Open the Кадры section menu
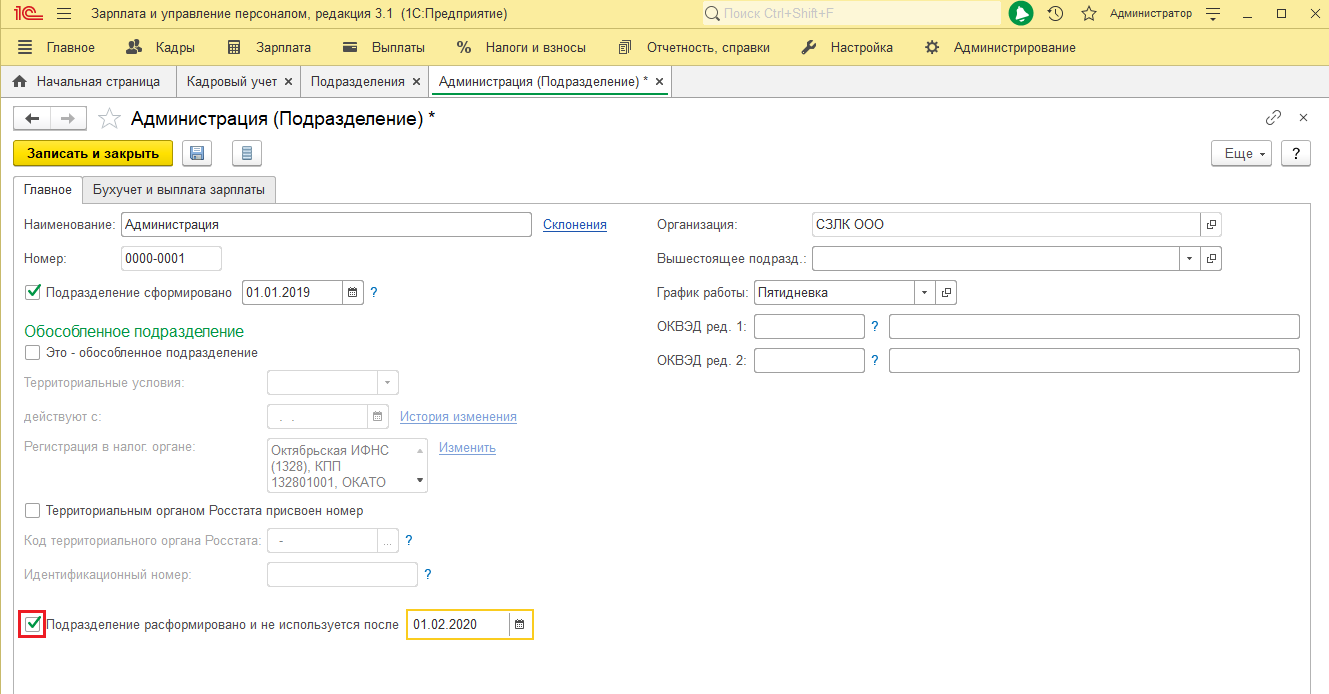This screenshot has height=694, width=1329. click(161, 48)
